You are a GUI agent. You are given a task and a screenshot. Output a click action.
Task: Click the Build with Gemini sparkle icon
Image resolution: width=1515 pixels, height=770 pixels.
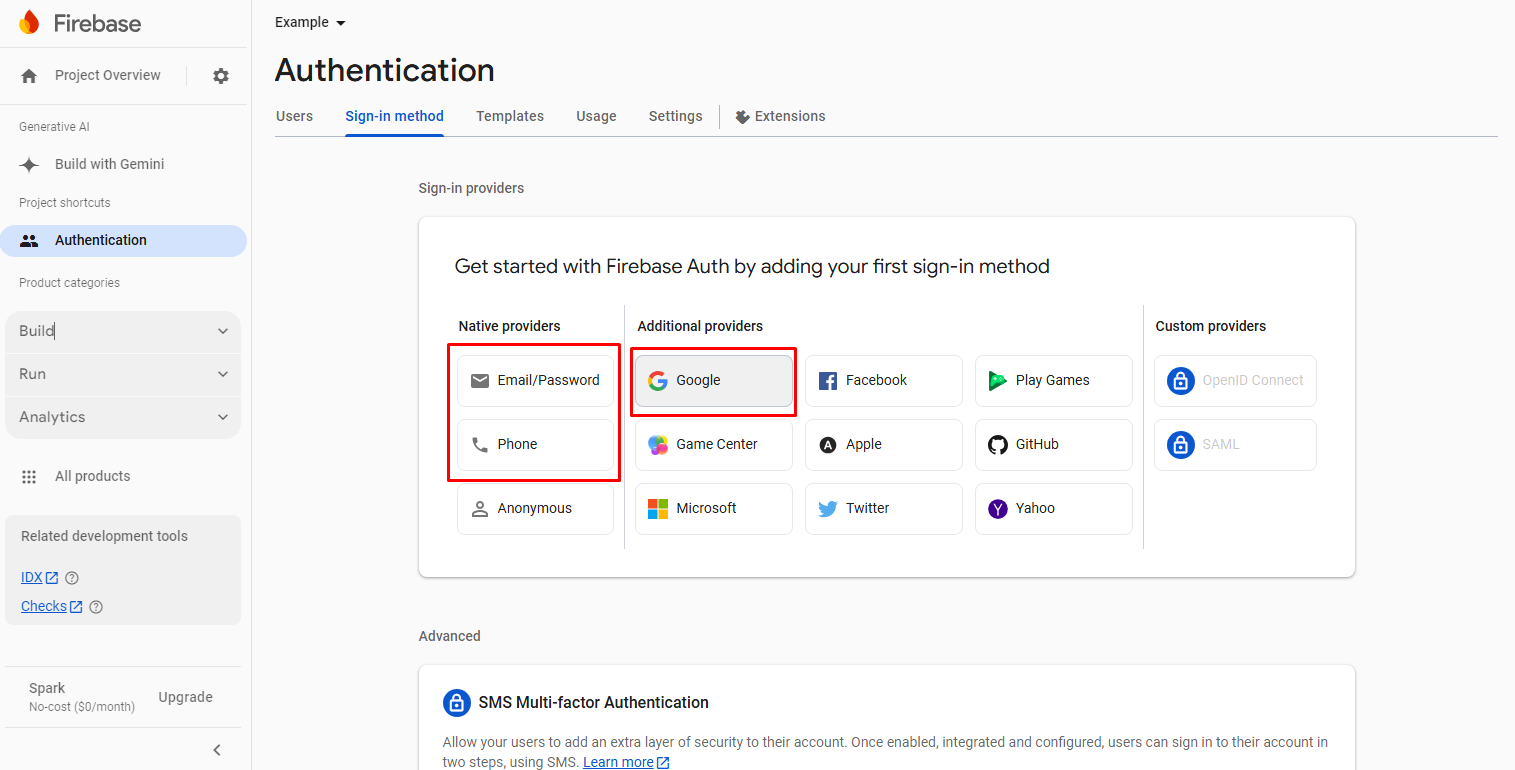(x=29, y=165)
